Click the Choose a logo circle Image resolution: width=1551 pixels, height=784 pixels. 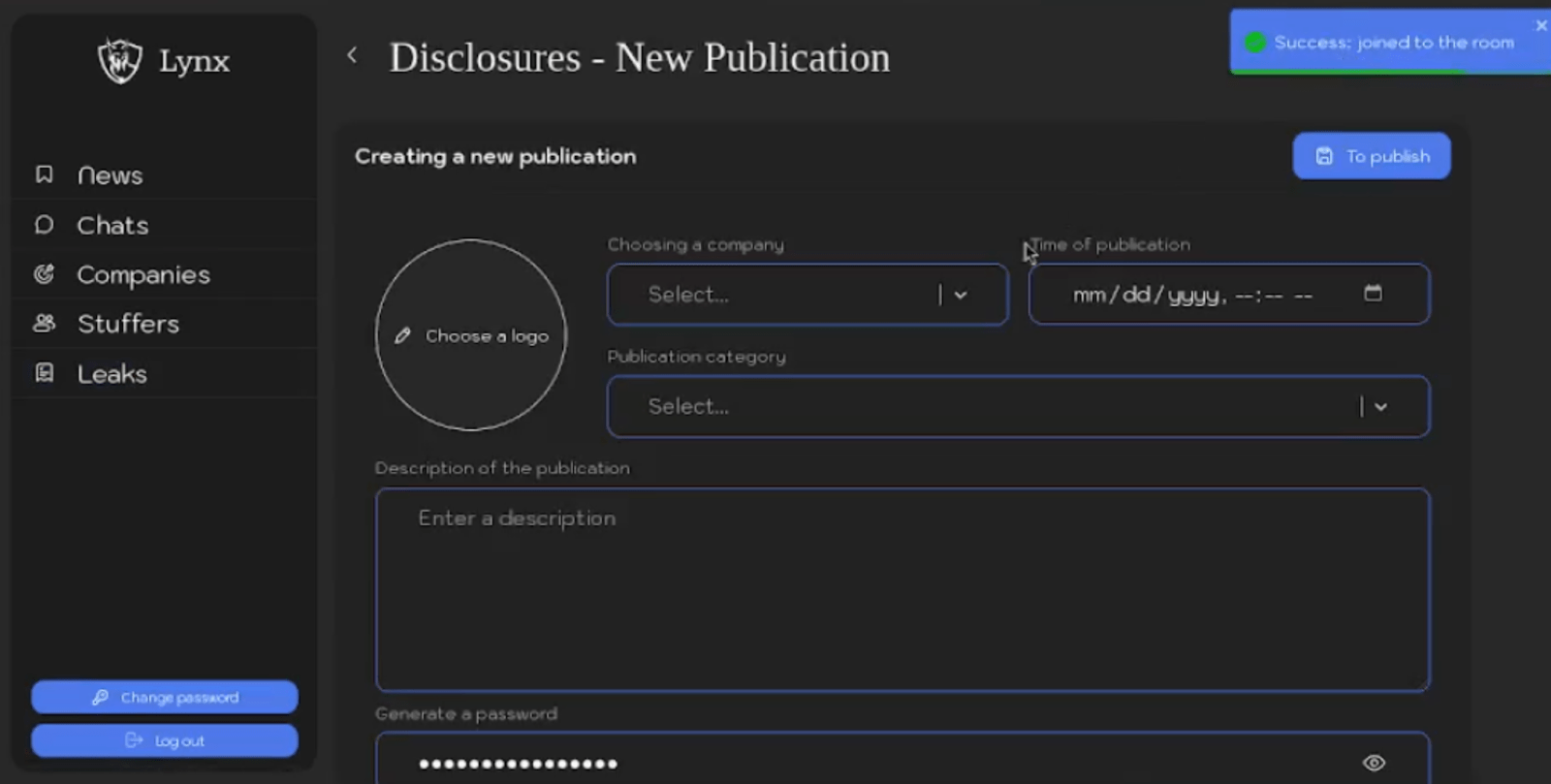coord(471,335)
